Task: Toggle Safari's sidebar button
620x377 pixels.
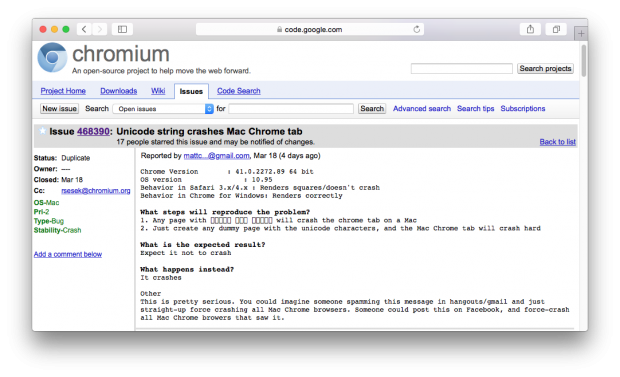Action: pyautogui.click(x=122, y=29)
